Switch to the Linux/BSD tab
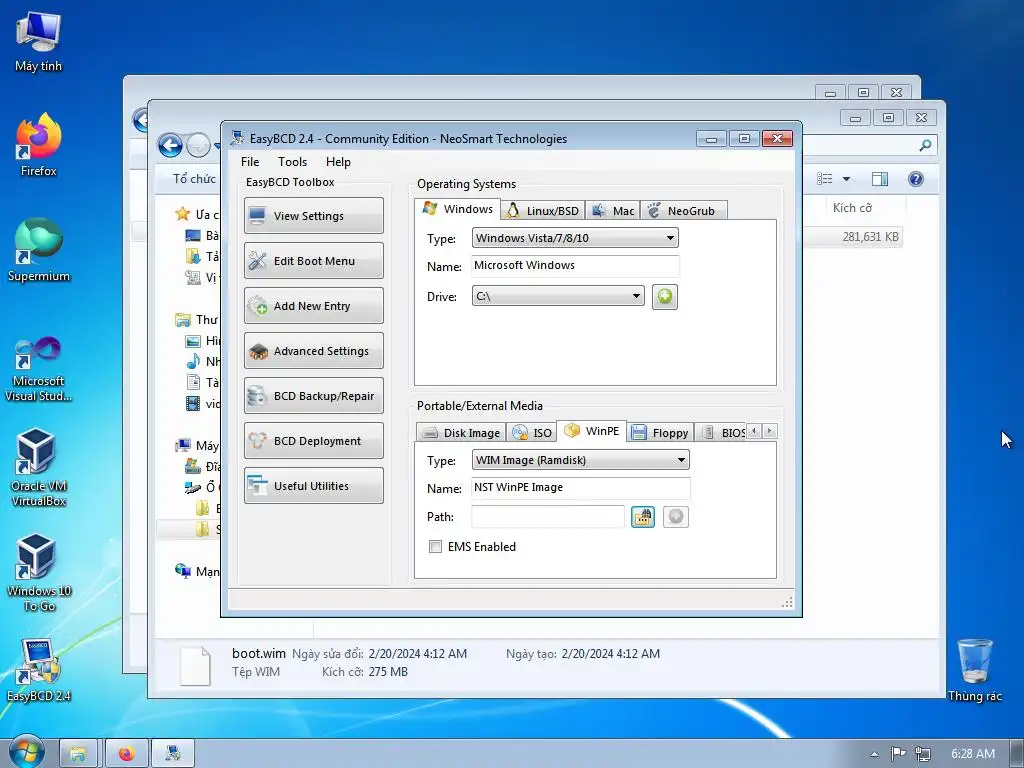 (x=543, y=210)
